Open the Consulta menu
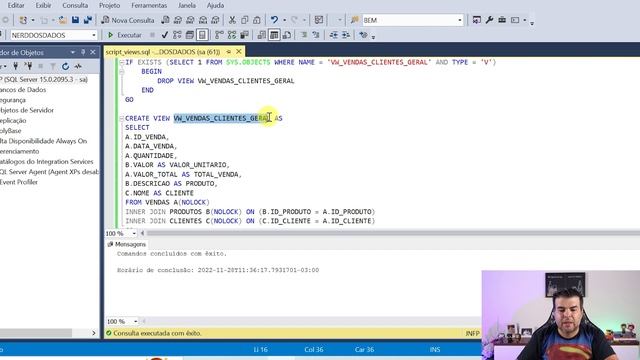The height and width of the screenshot is (360, 640). (75, 5)
